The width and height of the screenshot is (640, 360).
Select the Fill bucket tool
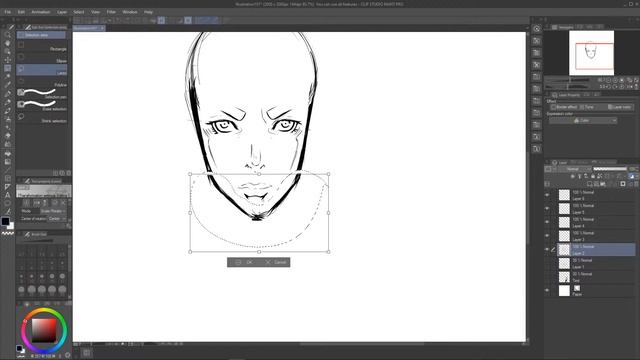8,153
